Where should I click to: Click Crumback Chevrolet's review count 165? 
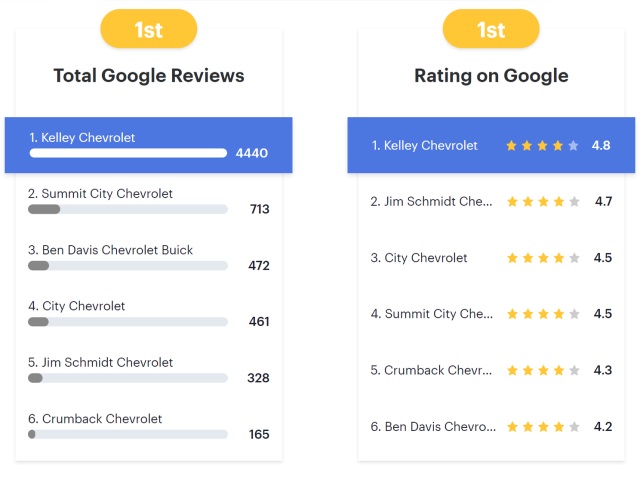pyautogui.click(x=259, y=434)
